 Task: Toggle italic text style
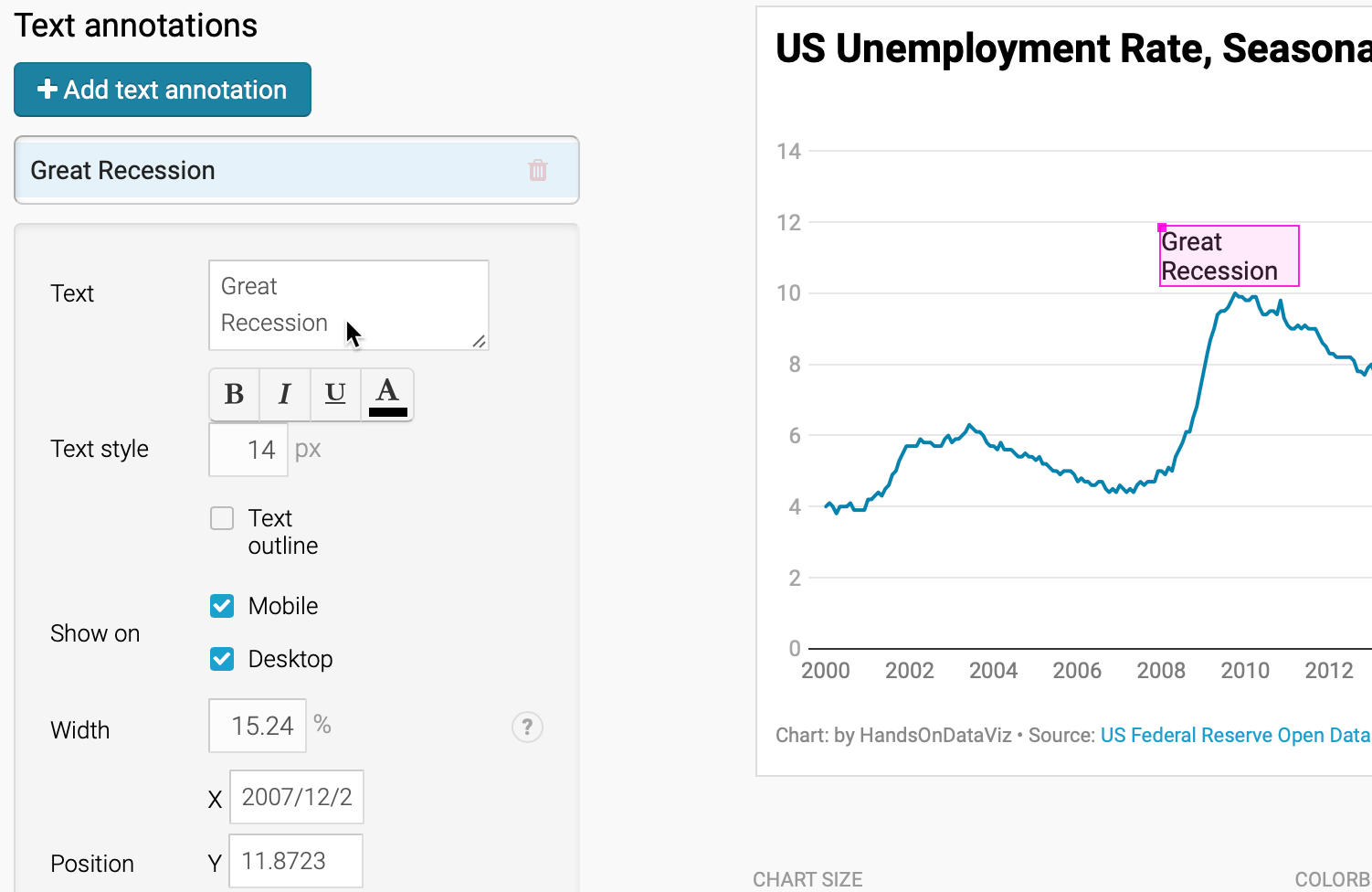pyautogui.click(x=285, y=394)
